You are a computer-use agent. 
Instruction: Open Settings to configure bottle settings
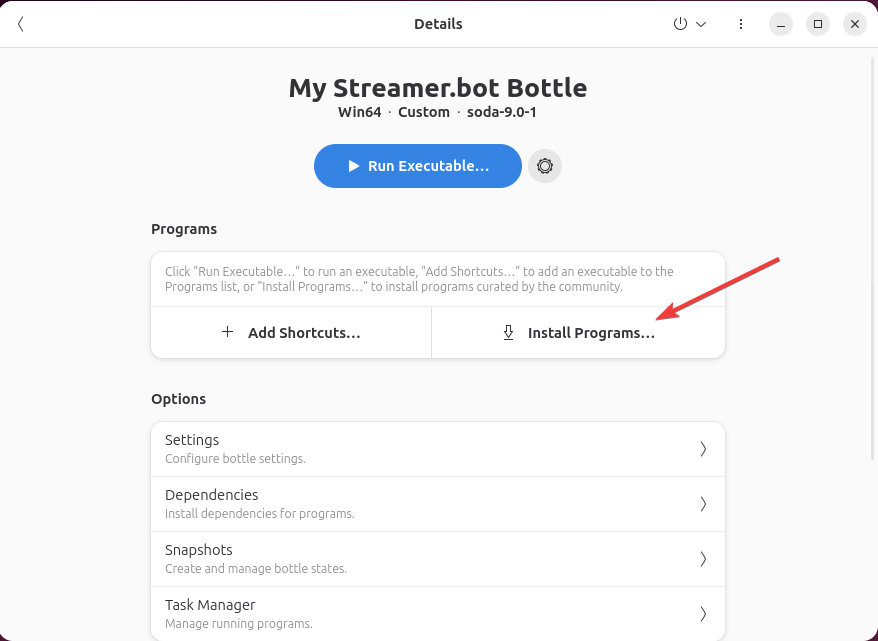point(438,448)
